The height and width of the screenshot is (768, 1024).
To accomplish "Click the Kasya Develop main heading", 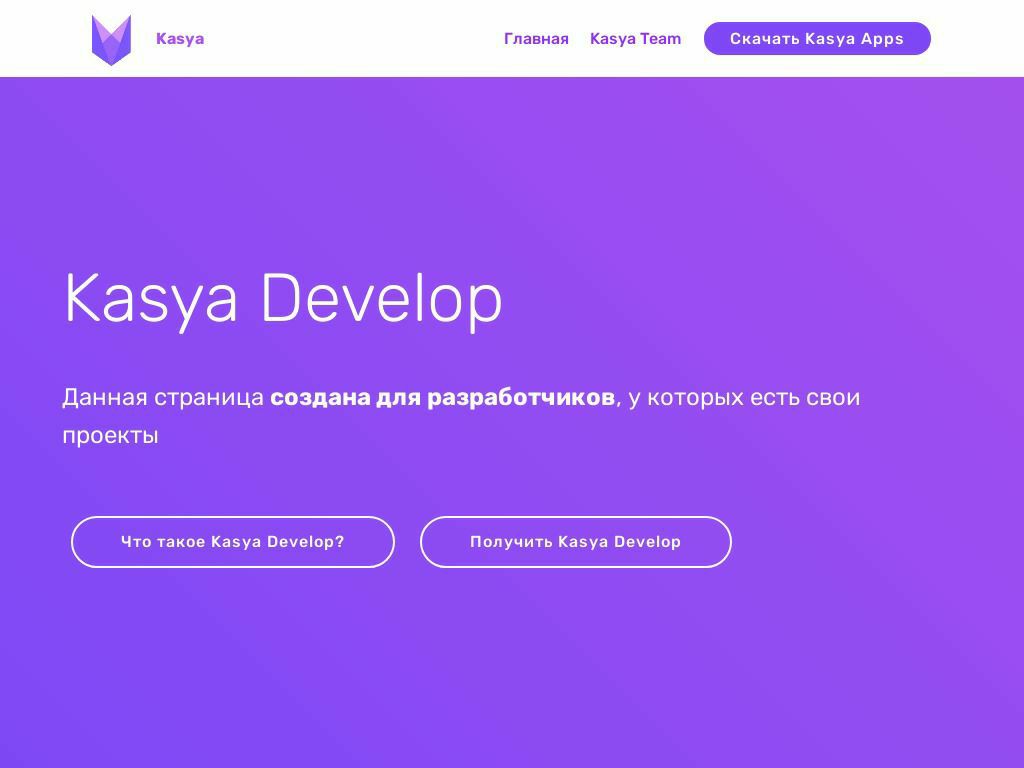I will 283,299.
